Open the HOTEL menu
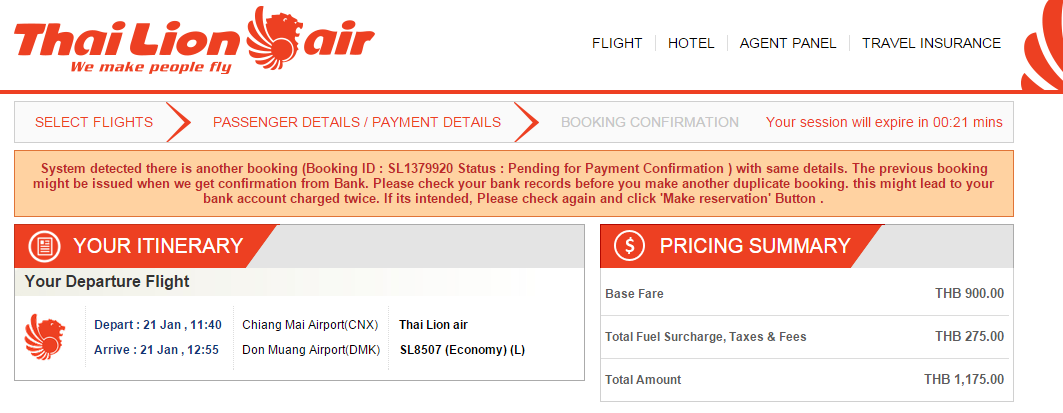 [691, 43]
